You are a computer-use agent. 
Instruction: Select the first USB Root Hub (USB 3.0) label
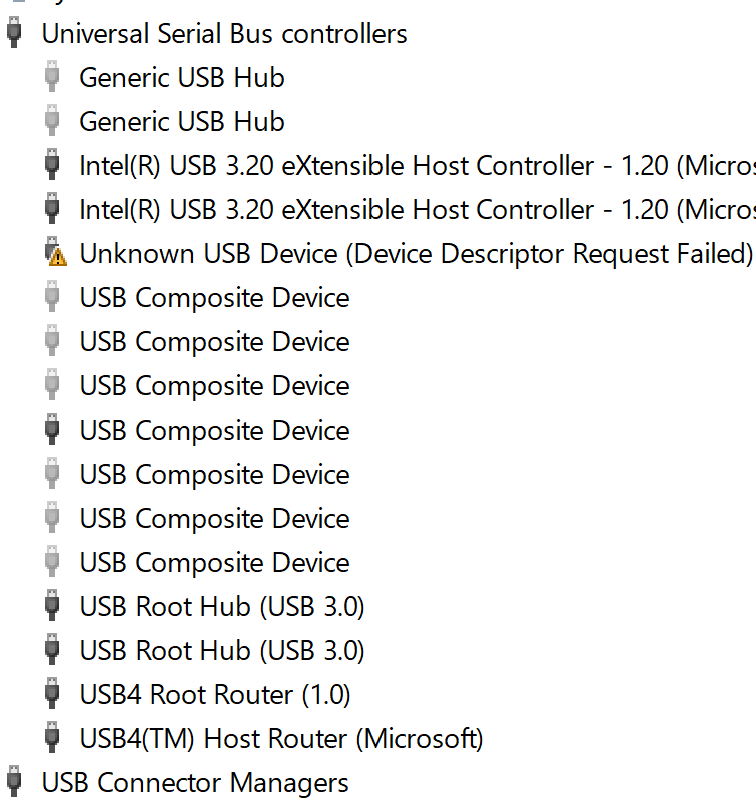coord(221,606)
